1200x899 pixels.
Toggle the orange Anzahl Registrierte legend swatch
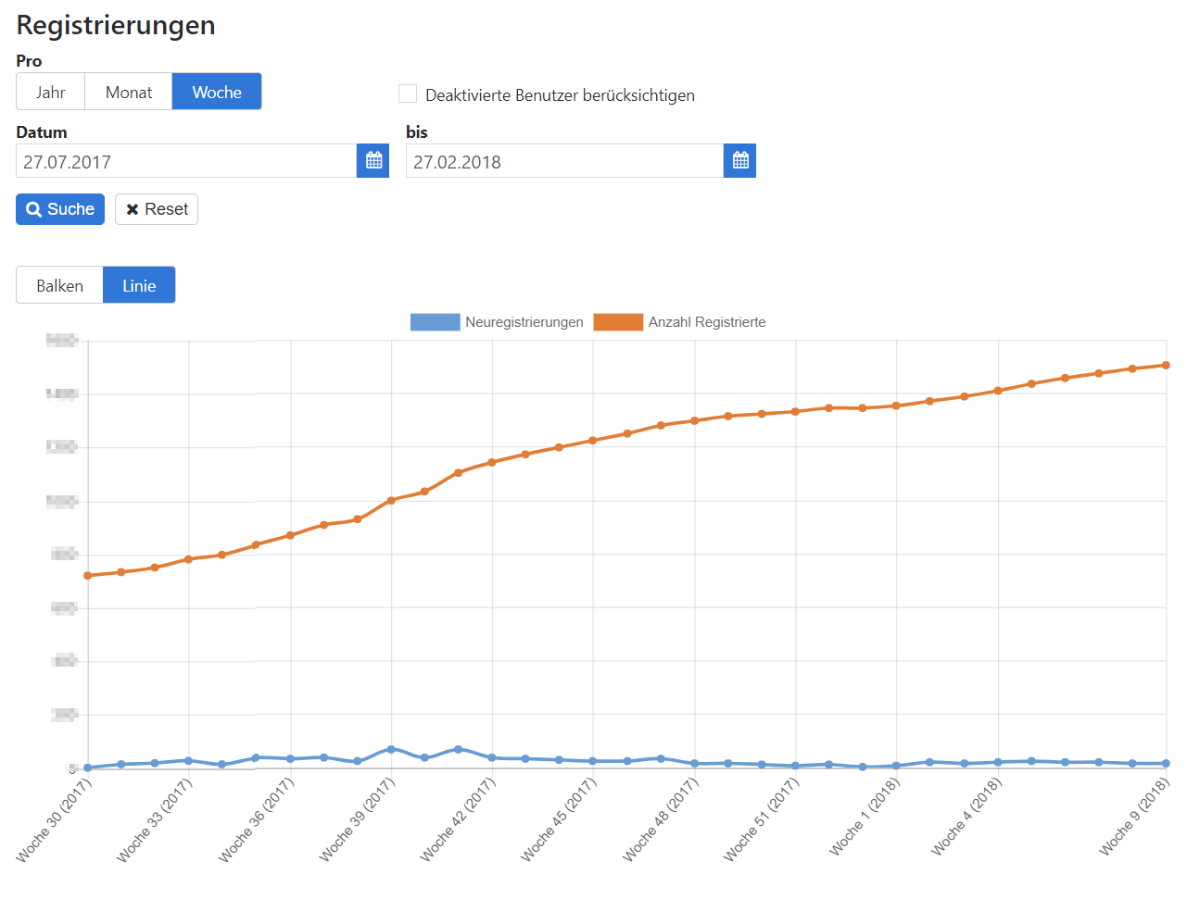pyautogui.click(x=618, y=322)
